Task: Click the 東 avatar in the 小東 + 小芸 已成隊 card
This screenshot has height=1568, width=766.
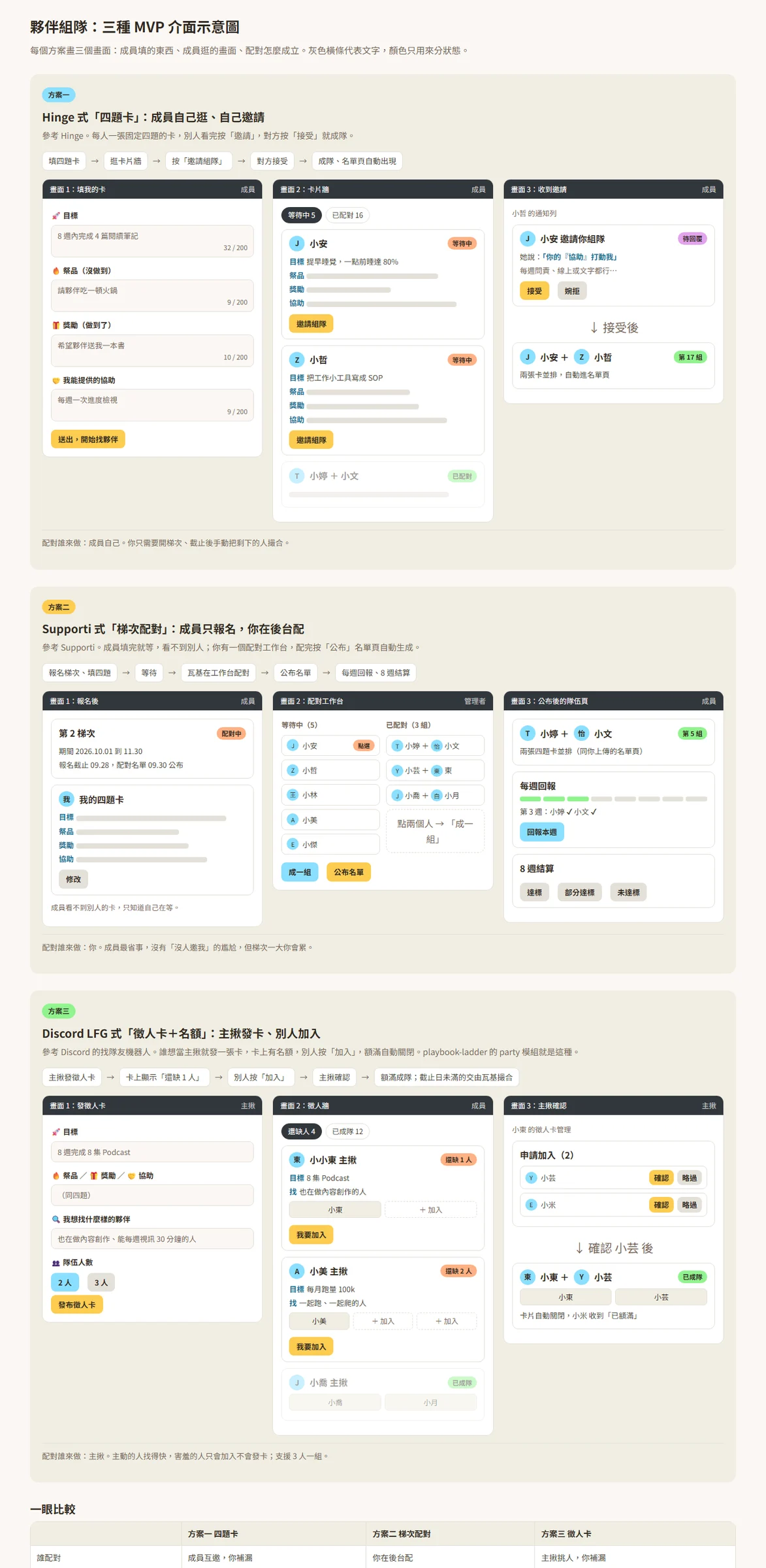Action: tap(528, 1277)
